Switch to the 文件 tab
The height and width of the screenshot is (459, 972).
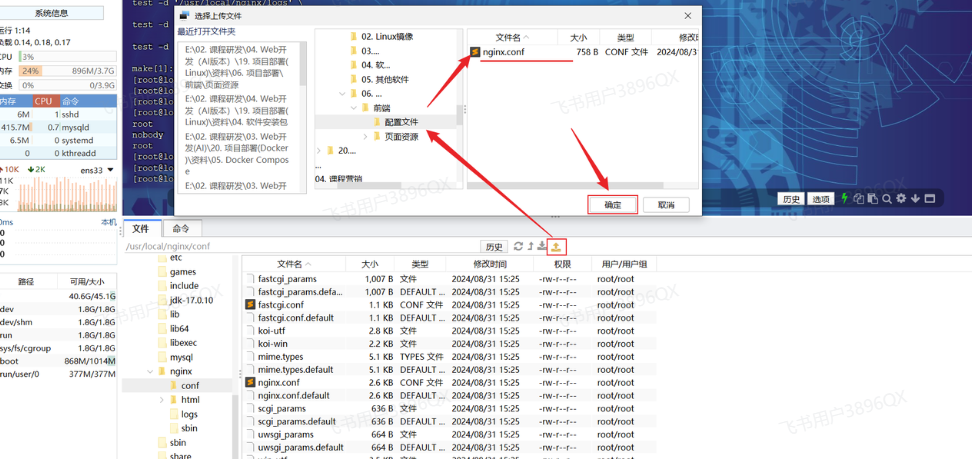pos(141,229)
